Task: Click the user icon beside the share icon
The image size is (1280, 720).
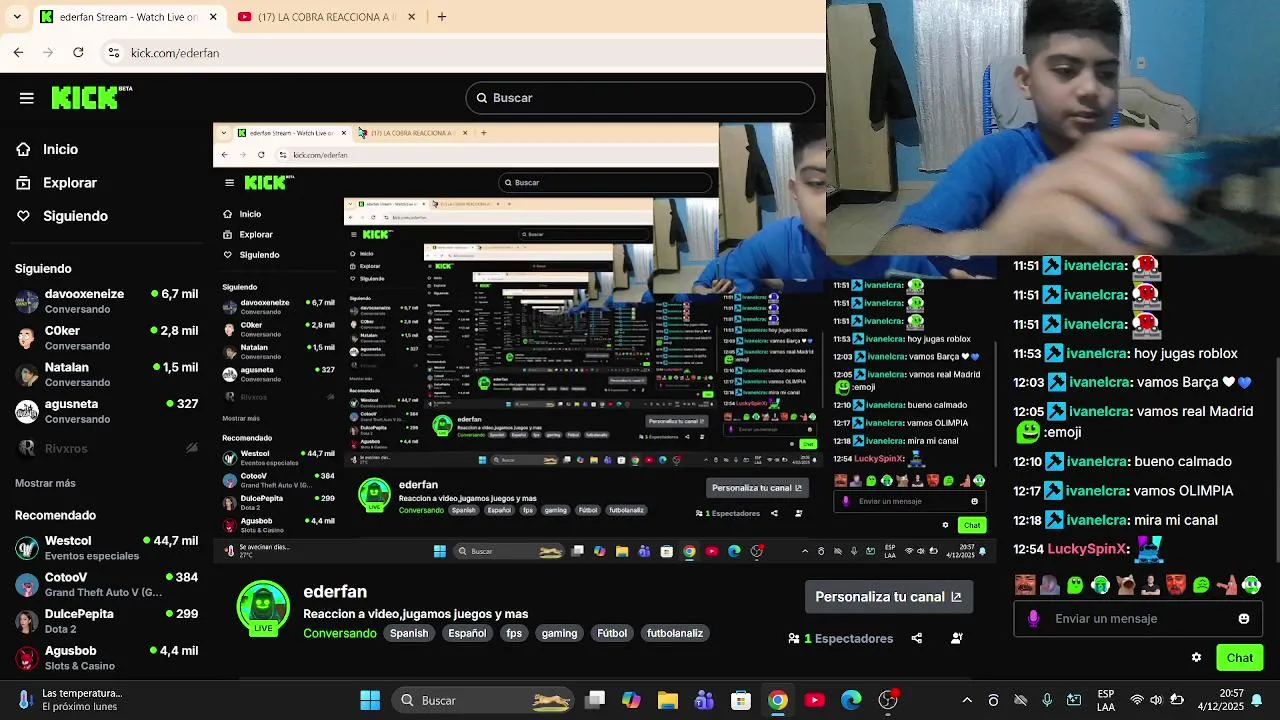Action: [x=957, y=638]
